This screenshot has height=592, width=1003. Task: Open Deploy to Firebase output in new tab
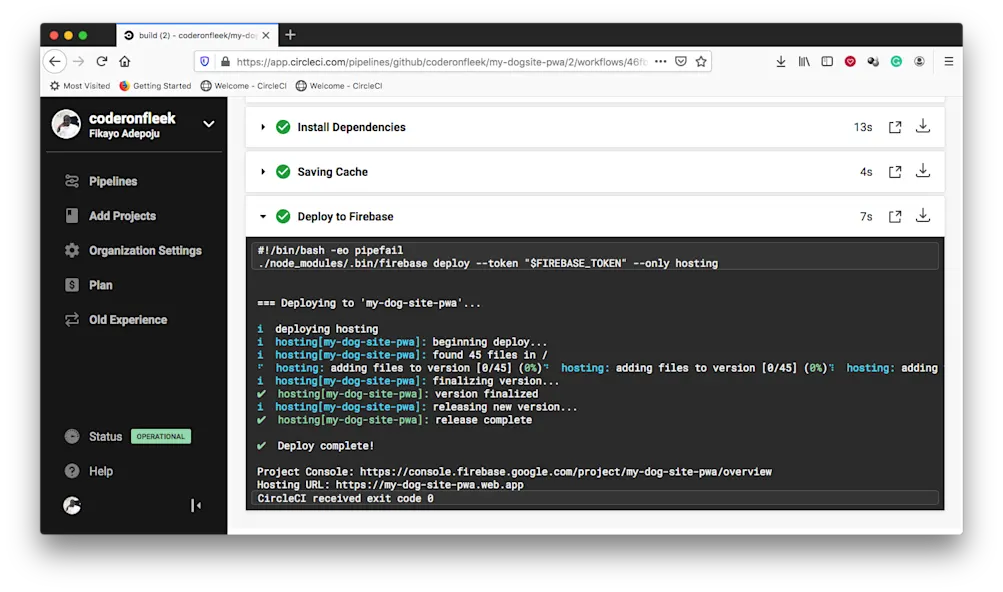pos(895,216)
